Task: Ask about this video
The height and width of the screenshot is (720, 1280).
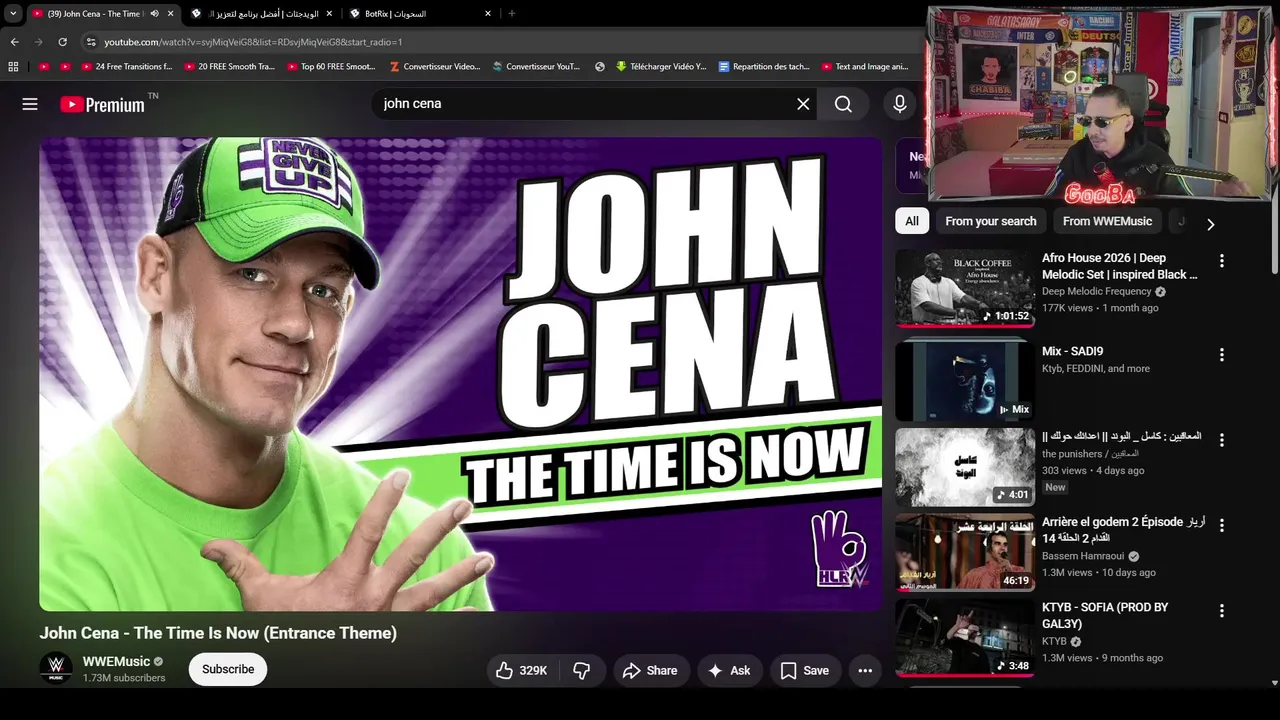Action: point(729,671)
